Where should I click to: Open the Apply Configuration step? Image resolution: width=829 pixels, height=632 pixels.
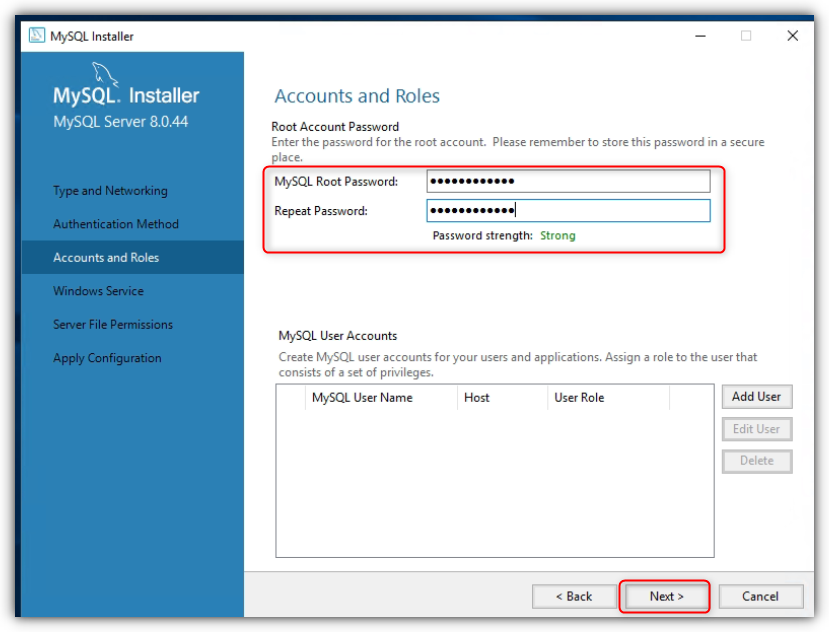pos(107,358)
